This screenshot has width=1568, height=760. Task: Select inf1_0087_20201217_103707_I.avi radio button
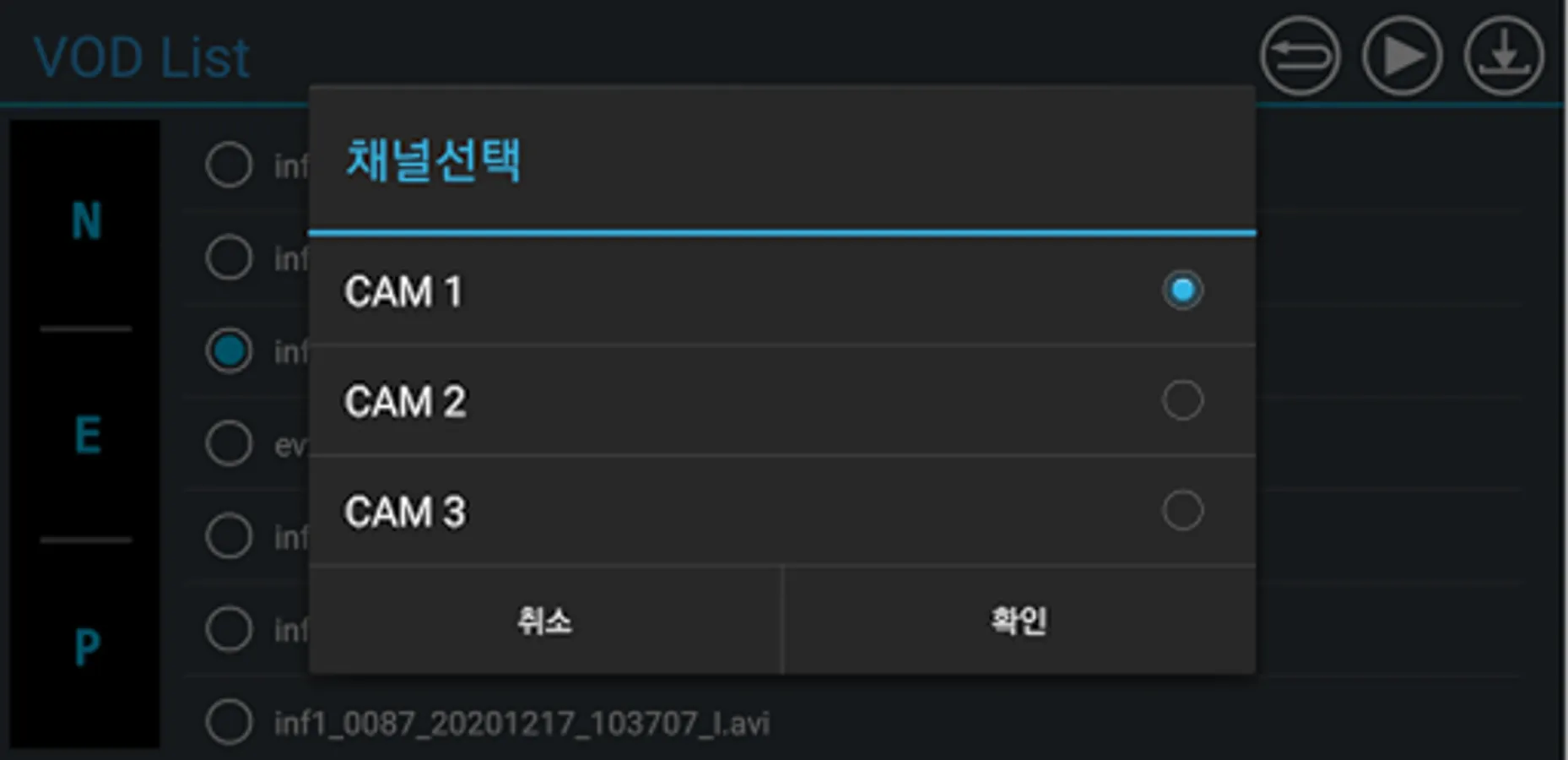click(229, 722)
